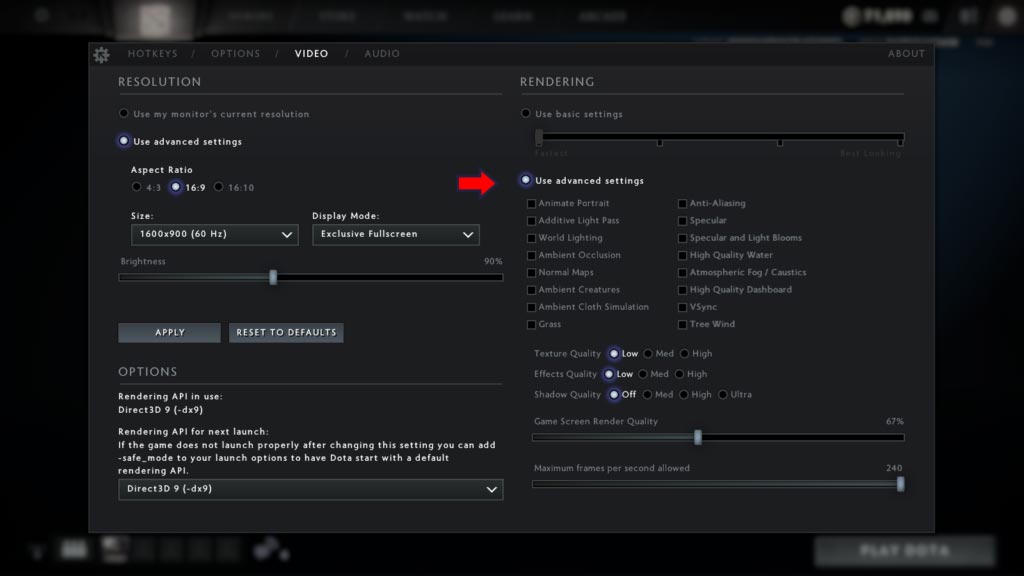Toggle Tree Wind on
The height and width of the screenshot is (576, 1024).
(x=681, y=324)
